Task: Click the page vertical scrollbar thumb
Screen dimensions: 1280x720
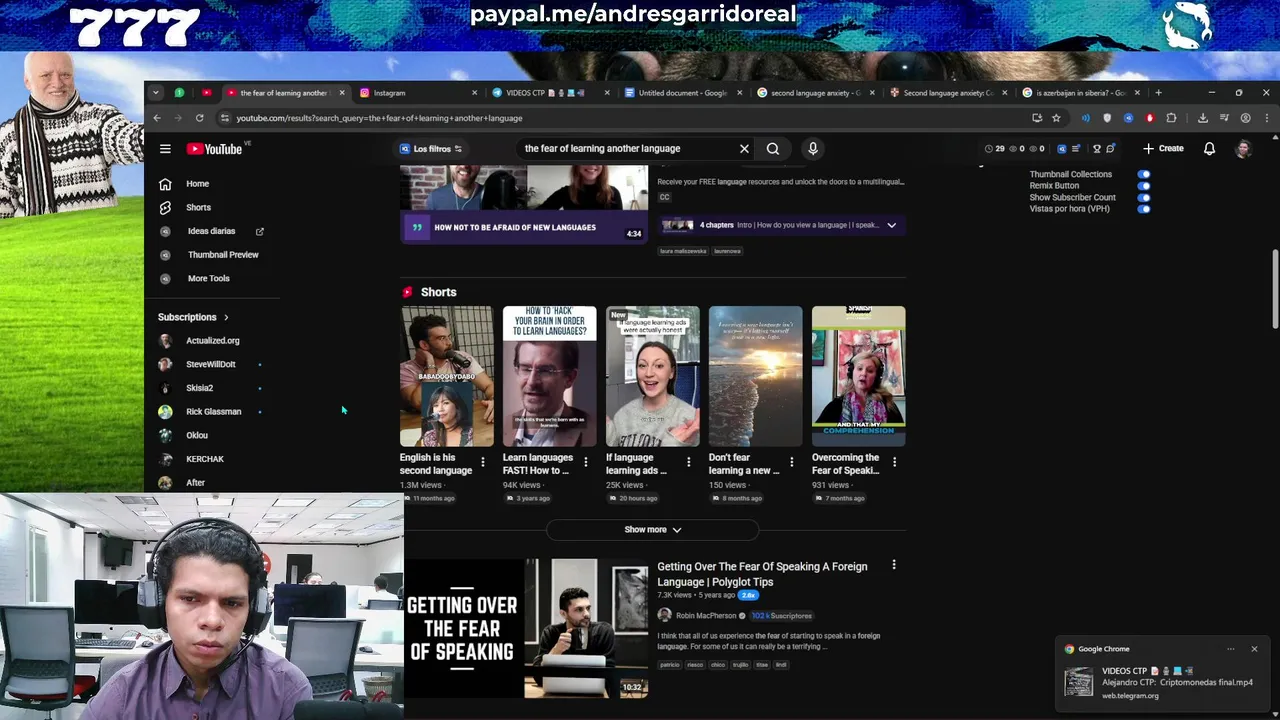Action: click(1275, 287)
